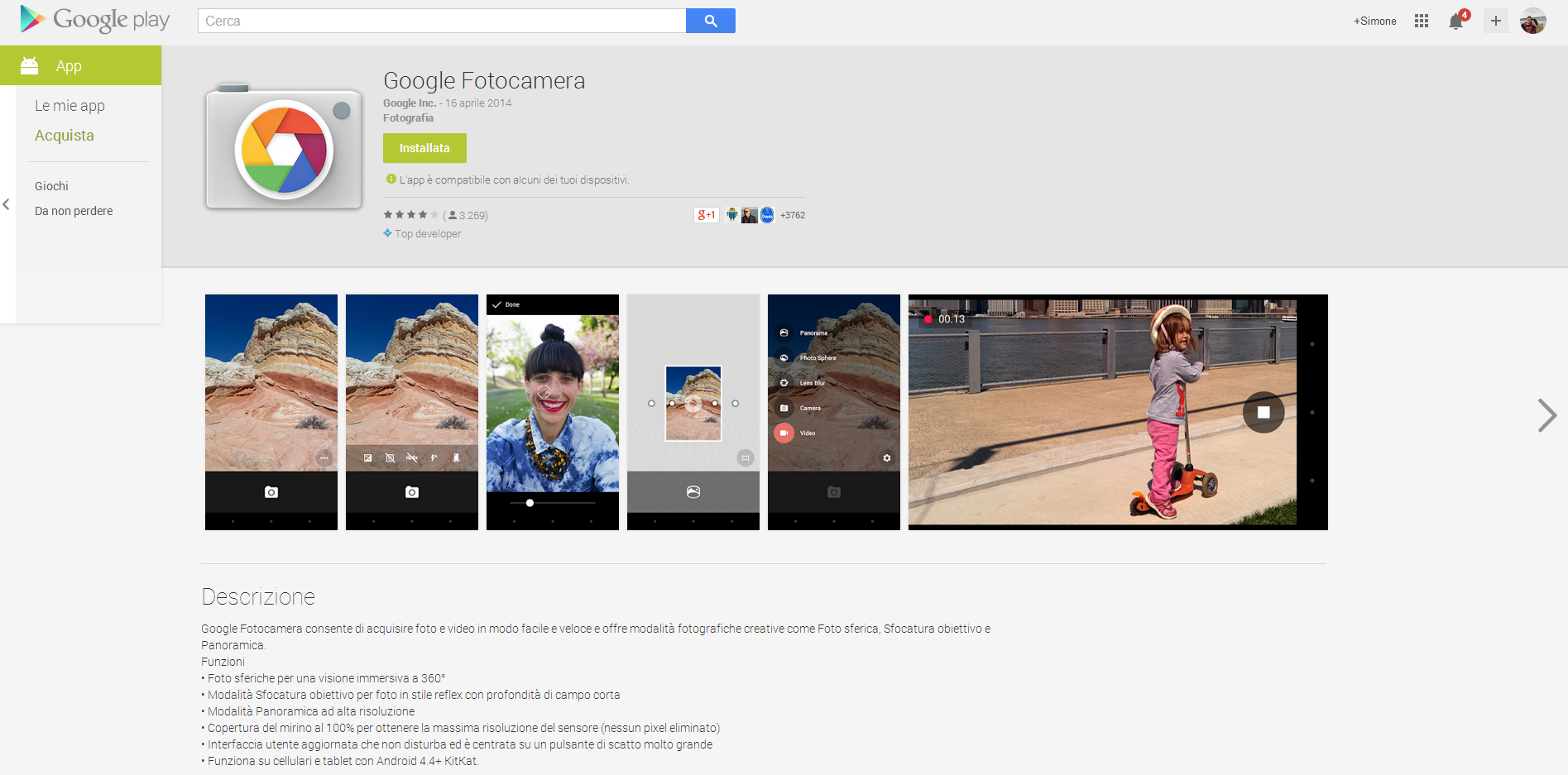
Task: Click the blue search magnifier button
Action: [x=711, y=21]
